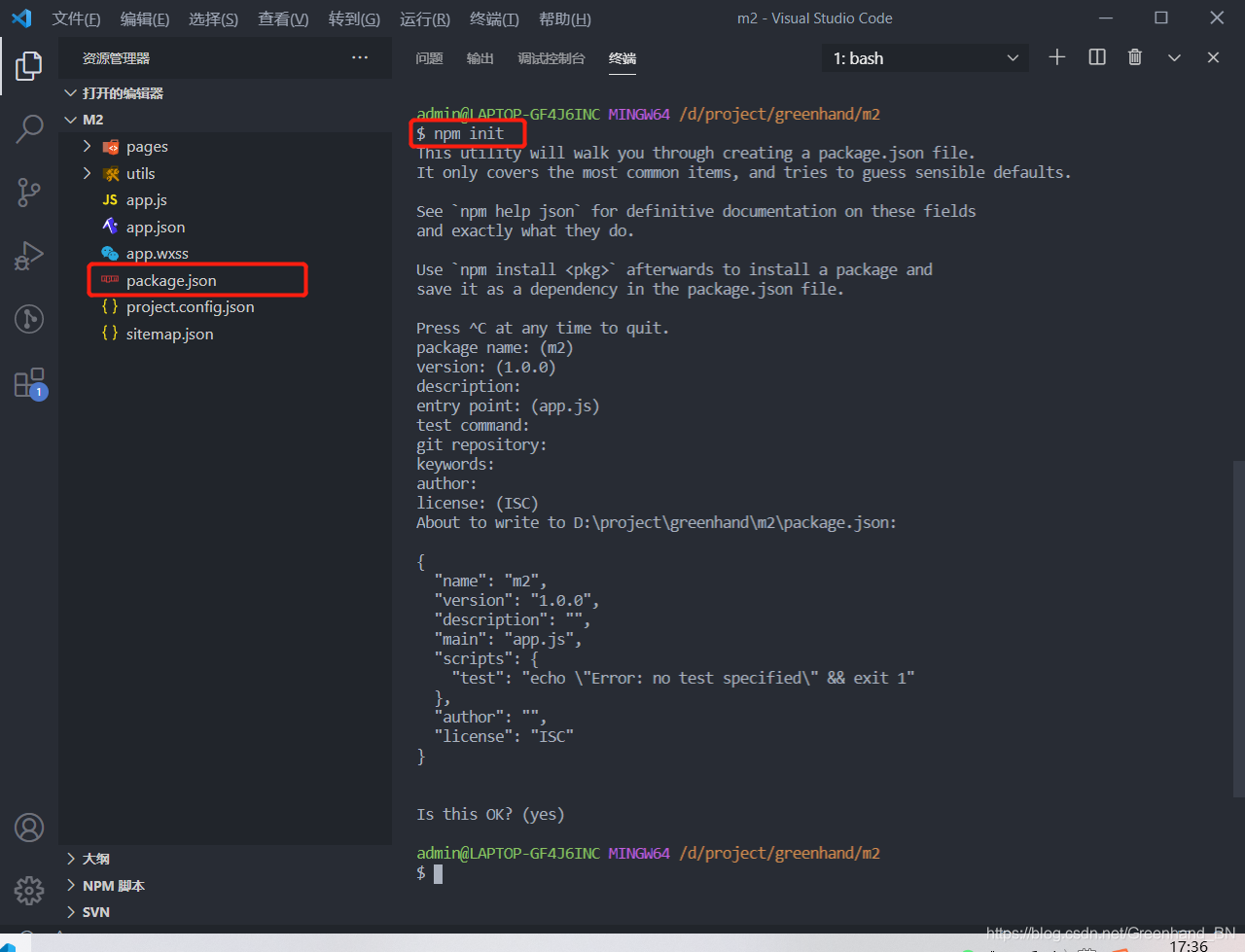1245x952 pixels.
Task: Open Explorer panel more actions ellipsis
Action: pyautogui.click(x=360, y=58)
